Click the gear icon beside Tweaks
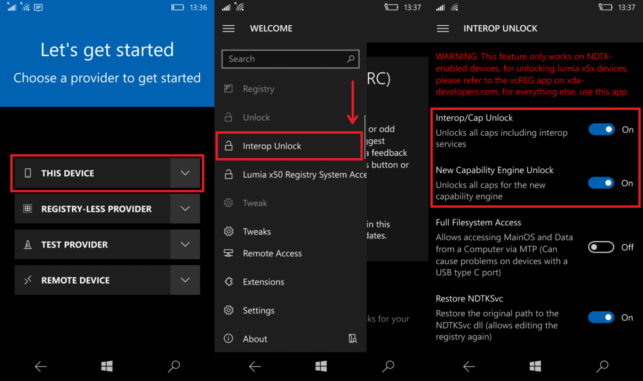This screenshot has width=643, height=381. pos(228,231)
